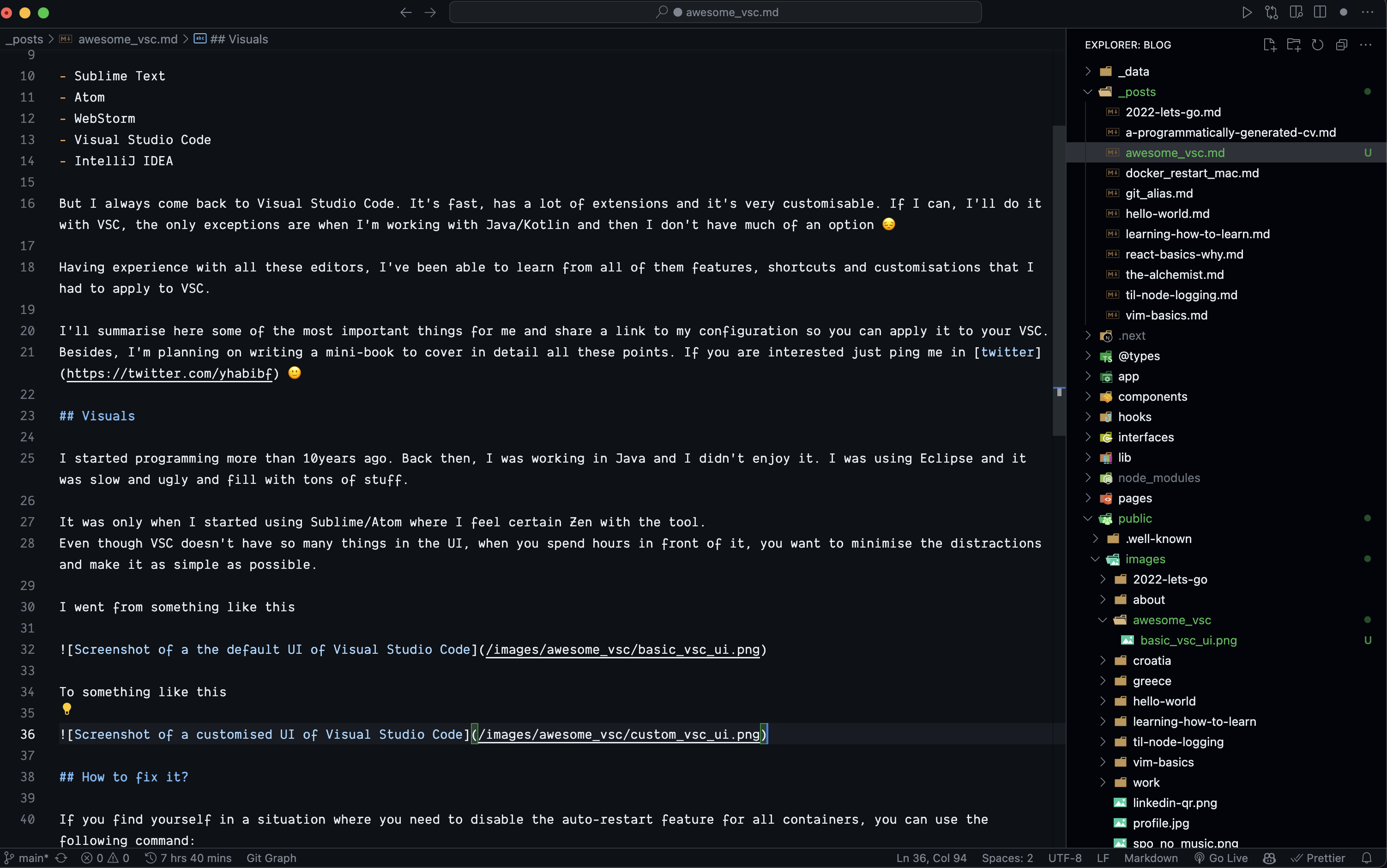Select LF line ending indicator in status bar

(x=1103, y=858)
